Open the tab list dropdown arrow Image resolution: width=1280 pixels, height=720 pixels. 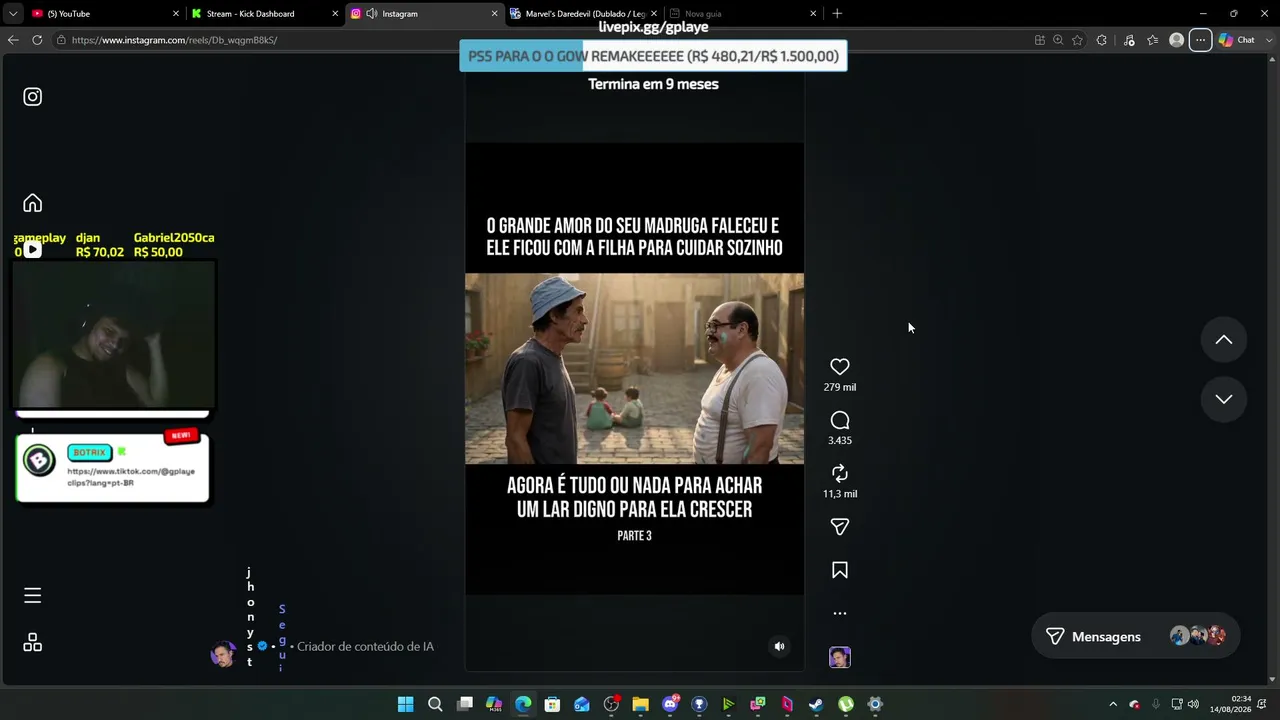[x=13, y=14]
